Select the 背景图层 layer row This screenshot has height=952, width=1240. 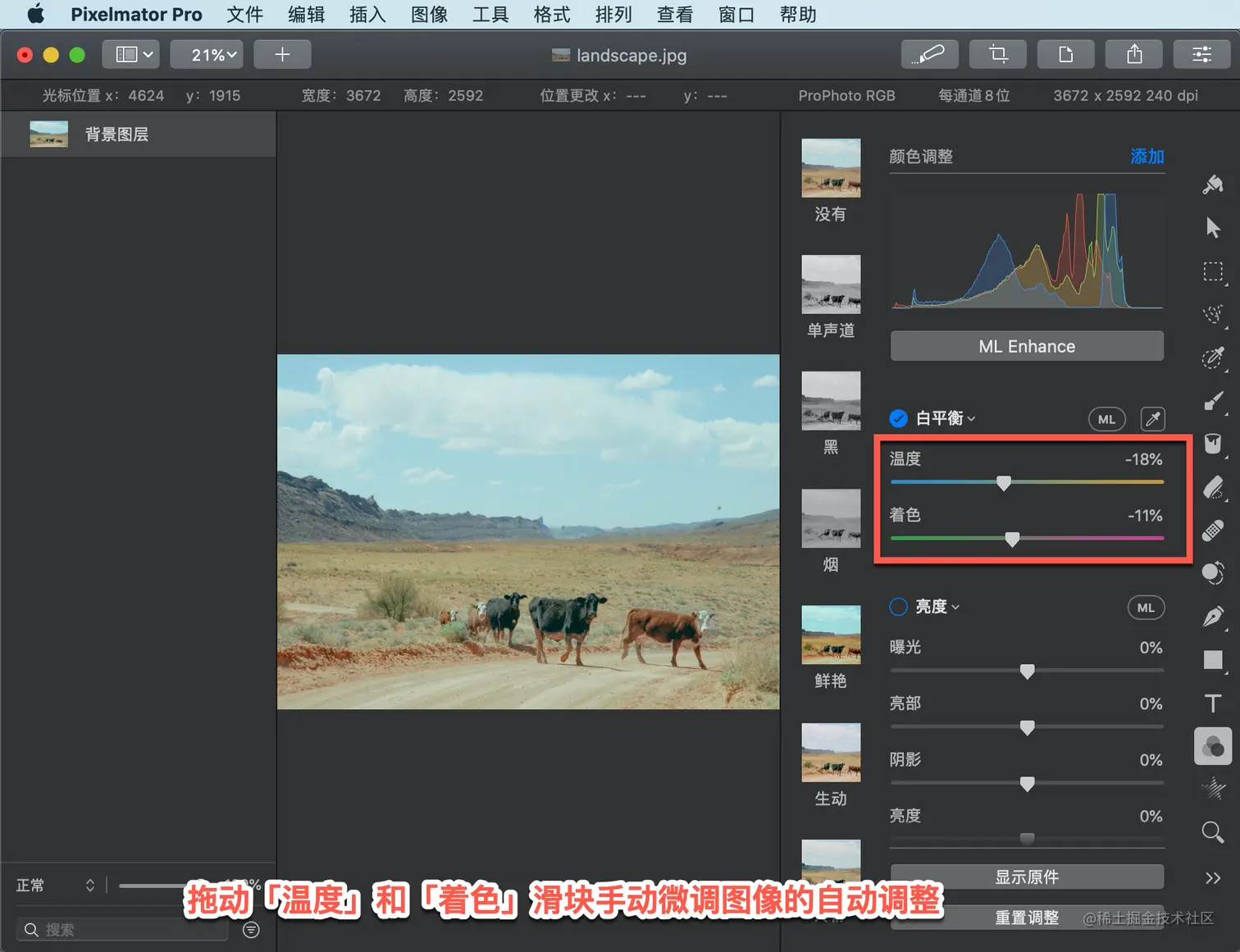[139, 134]
